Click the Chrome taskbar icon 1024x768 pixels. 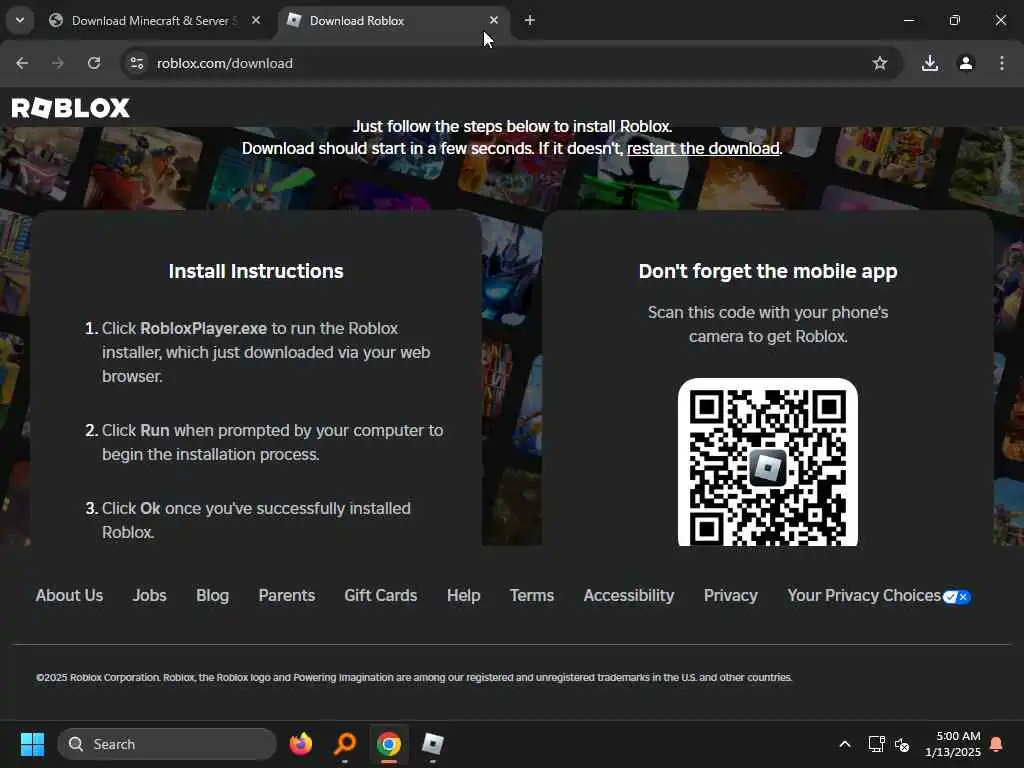tap(389, 744)
